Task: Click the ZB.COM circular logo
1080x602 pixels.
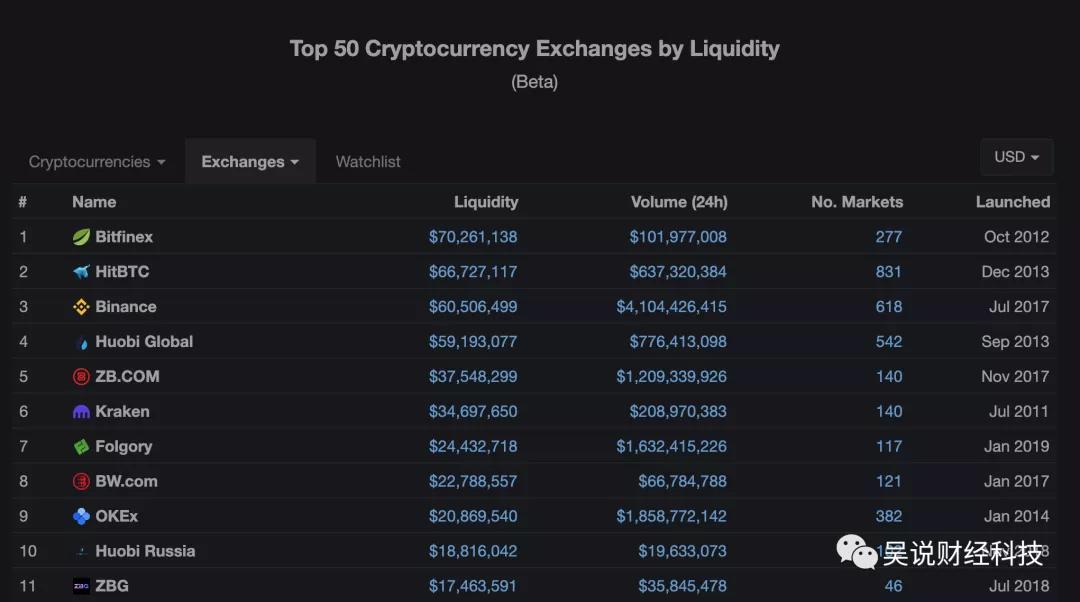Action: pos(82,376)
